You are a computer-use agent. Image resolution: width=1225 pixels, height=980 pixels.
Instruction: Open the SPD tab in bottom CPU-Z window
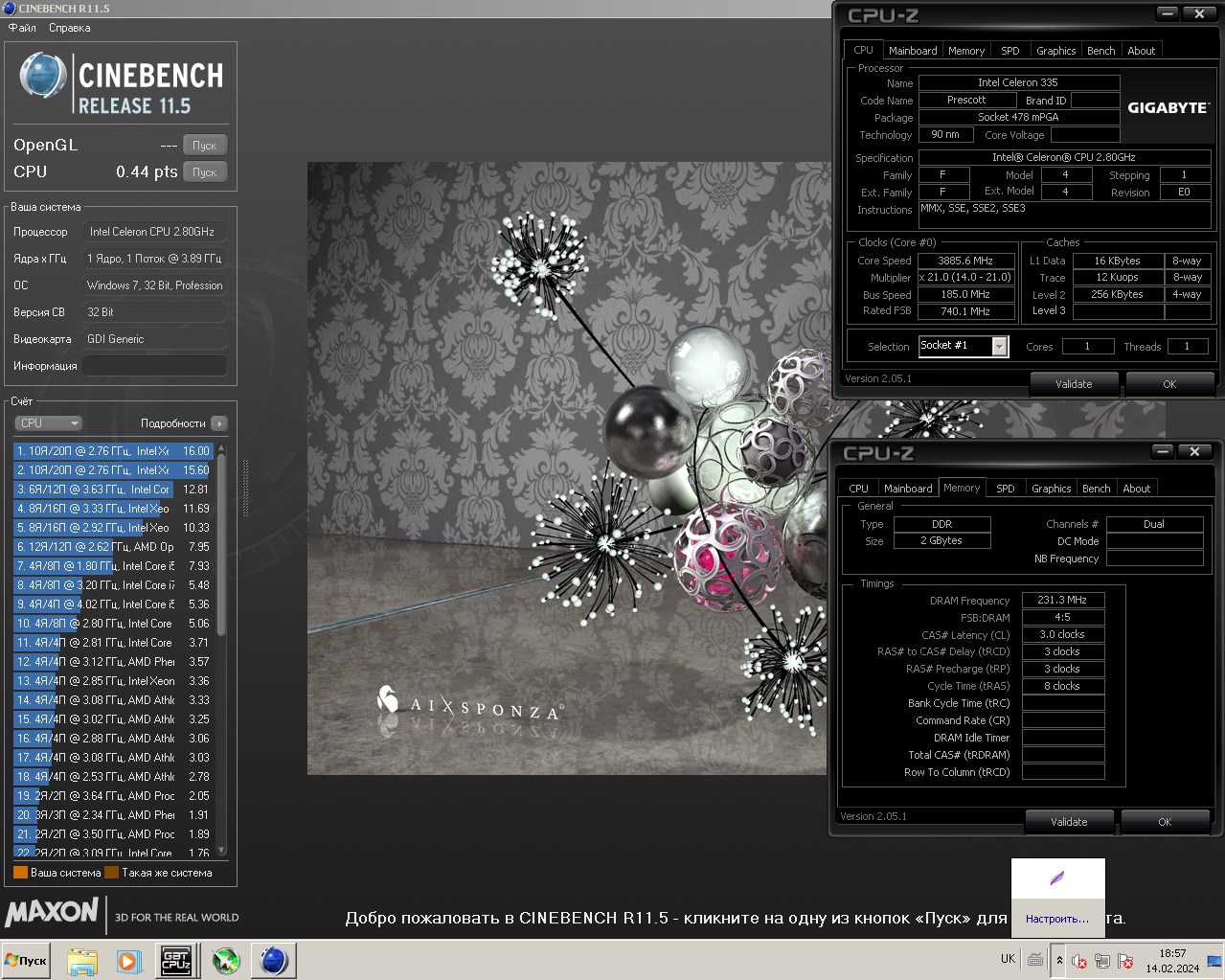1006,489
